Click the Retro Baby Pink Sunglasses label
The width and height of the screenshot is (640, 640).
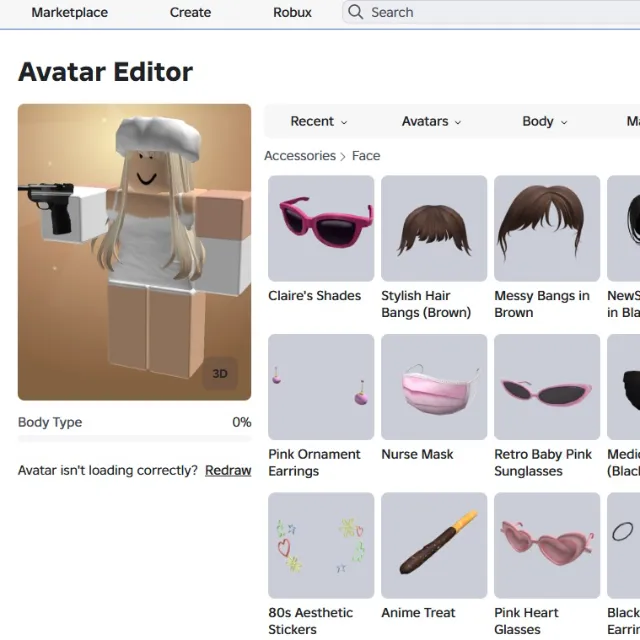click(543, 462)
